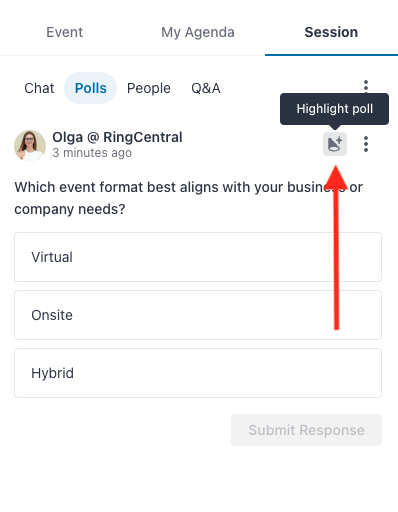Viewport: 398px width, 512px height.
Task: Open the panel's top three-dot menu
Action: tap(366, 86)
